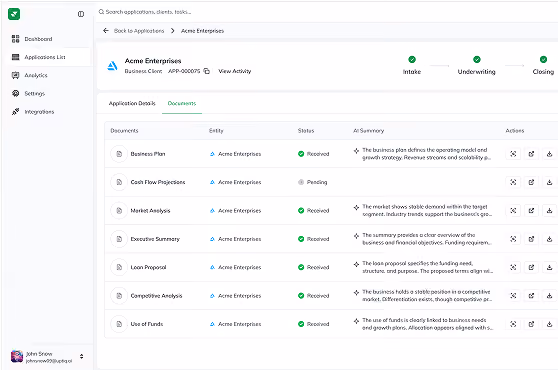Click the Intake stage checkmark
558x370 pixels.
pos(412,59)
